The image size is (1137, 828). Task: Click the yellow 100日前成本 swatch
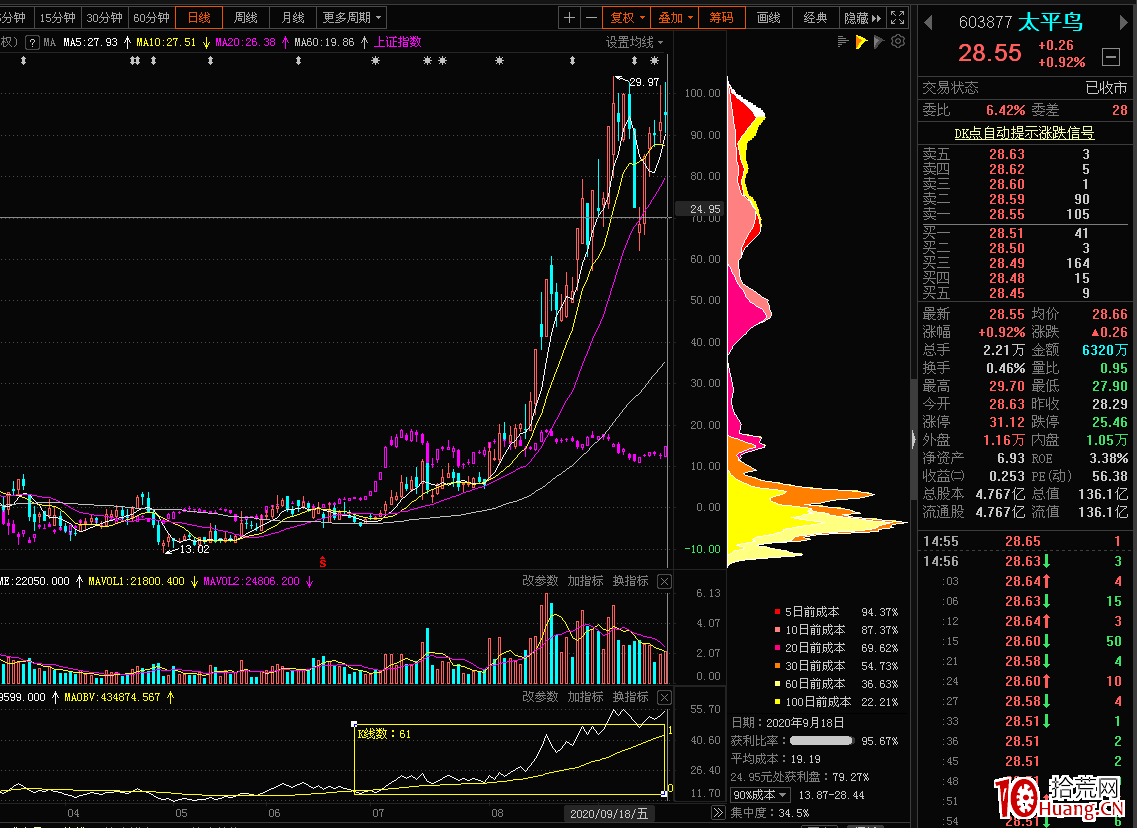click(777, 702)
